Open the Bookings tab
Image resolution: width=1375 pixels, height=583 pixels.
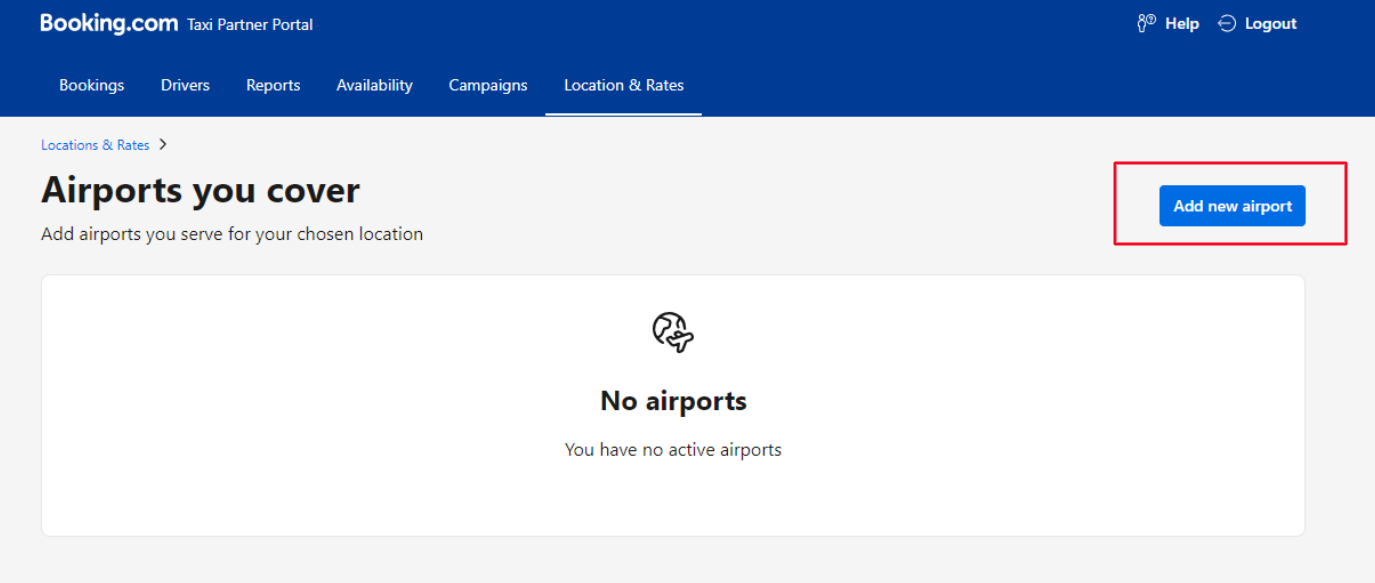[92, 85]
